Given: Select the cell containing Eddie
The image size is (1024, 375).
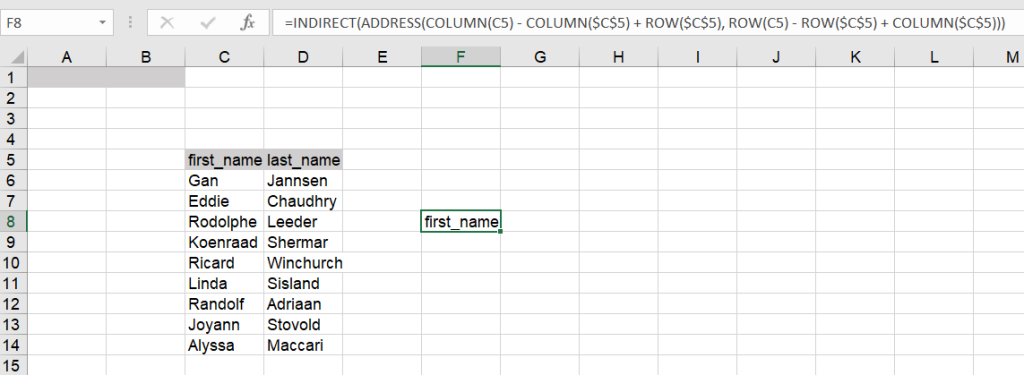Looking at the screenshot, I should (224, 201).
